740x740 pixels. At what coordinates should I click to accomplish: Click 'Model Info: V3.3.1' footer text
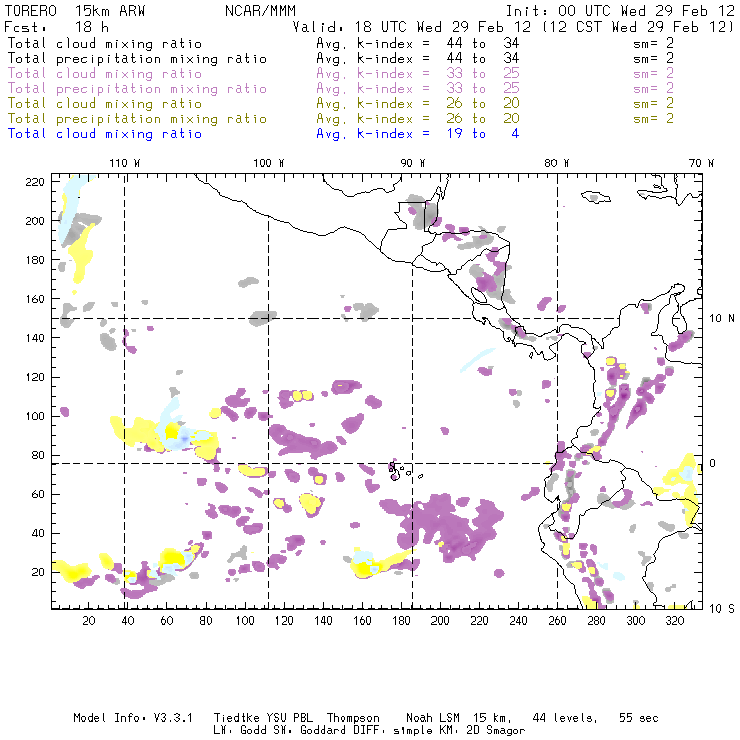click(x=133, y=718)
